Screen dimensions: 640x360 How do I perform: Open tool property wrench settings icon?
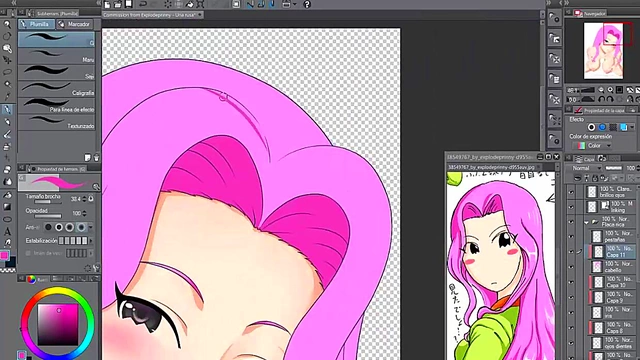(96, 268)
